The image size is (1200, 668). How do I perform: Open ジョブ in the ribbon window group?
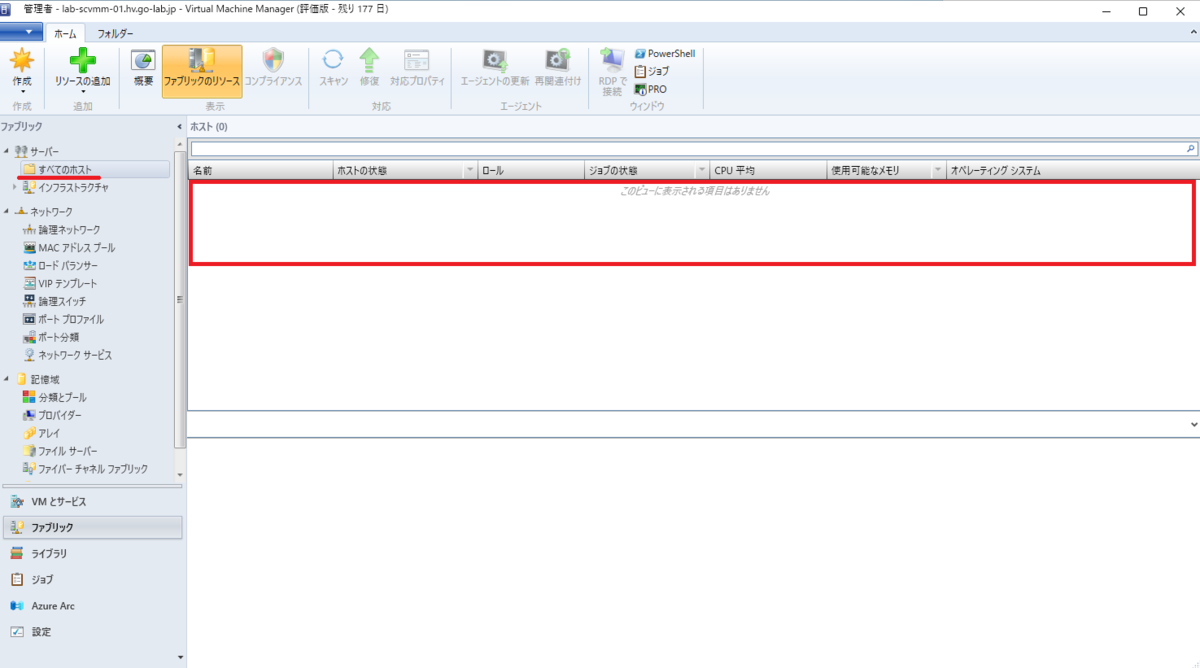tap(652, 71)
